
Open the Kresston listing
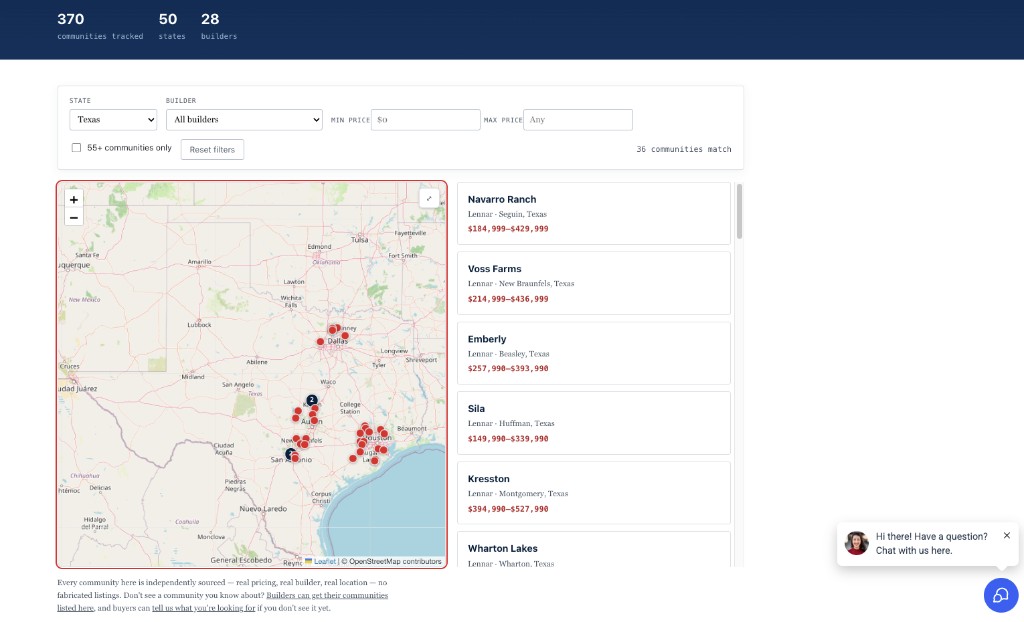(594, 493)
